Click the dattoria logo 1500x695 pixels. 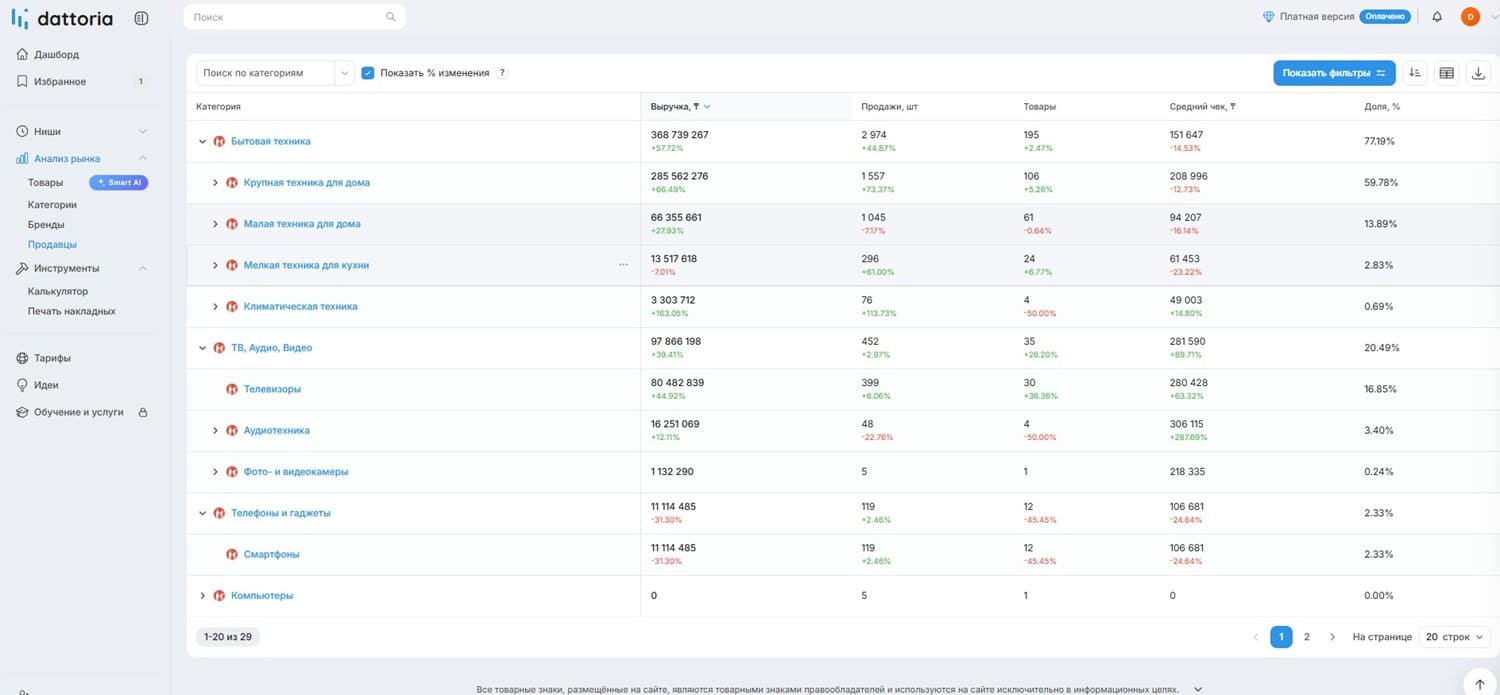coord(62,19)
